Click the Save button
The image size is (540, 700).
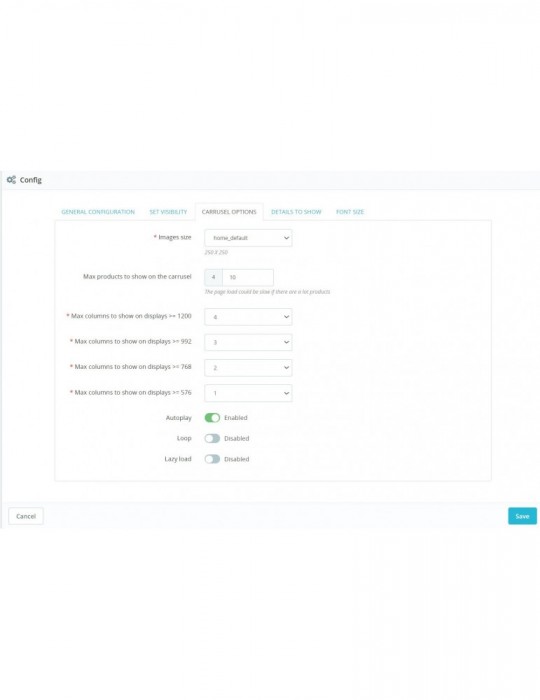(522, 516)
